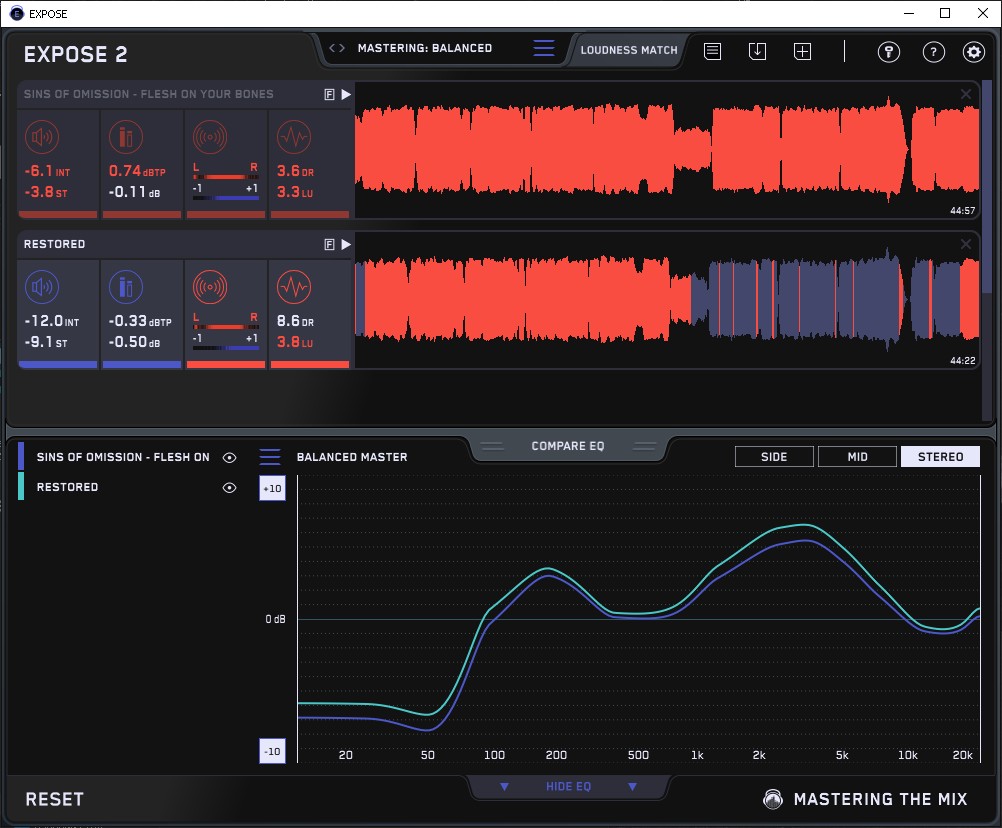Click the Restored waveform

click(667, 300)
